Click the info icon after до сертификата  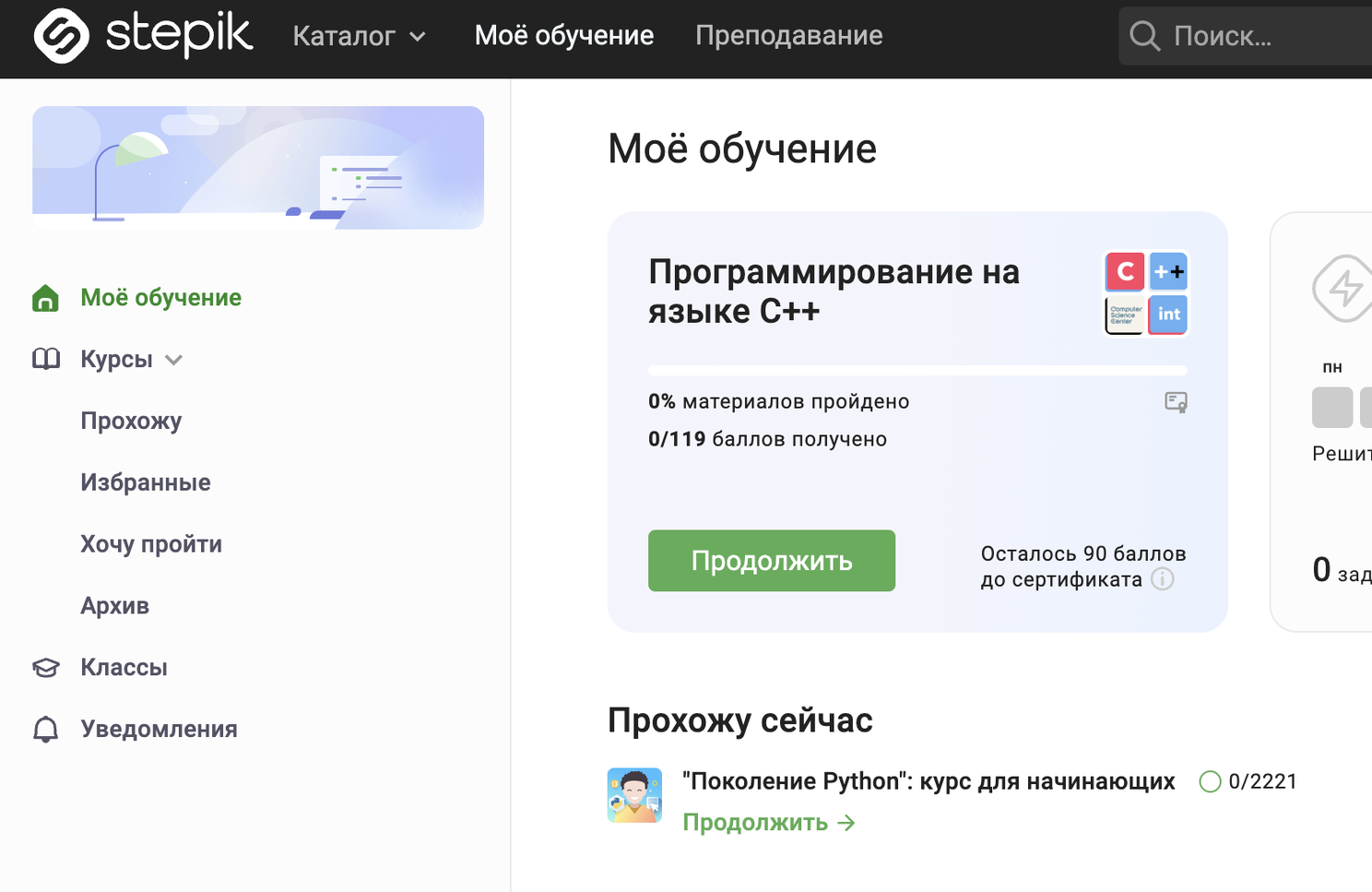[x=1163, y=579]
